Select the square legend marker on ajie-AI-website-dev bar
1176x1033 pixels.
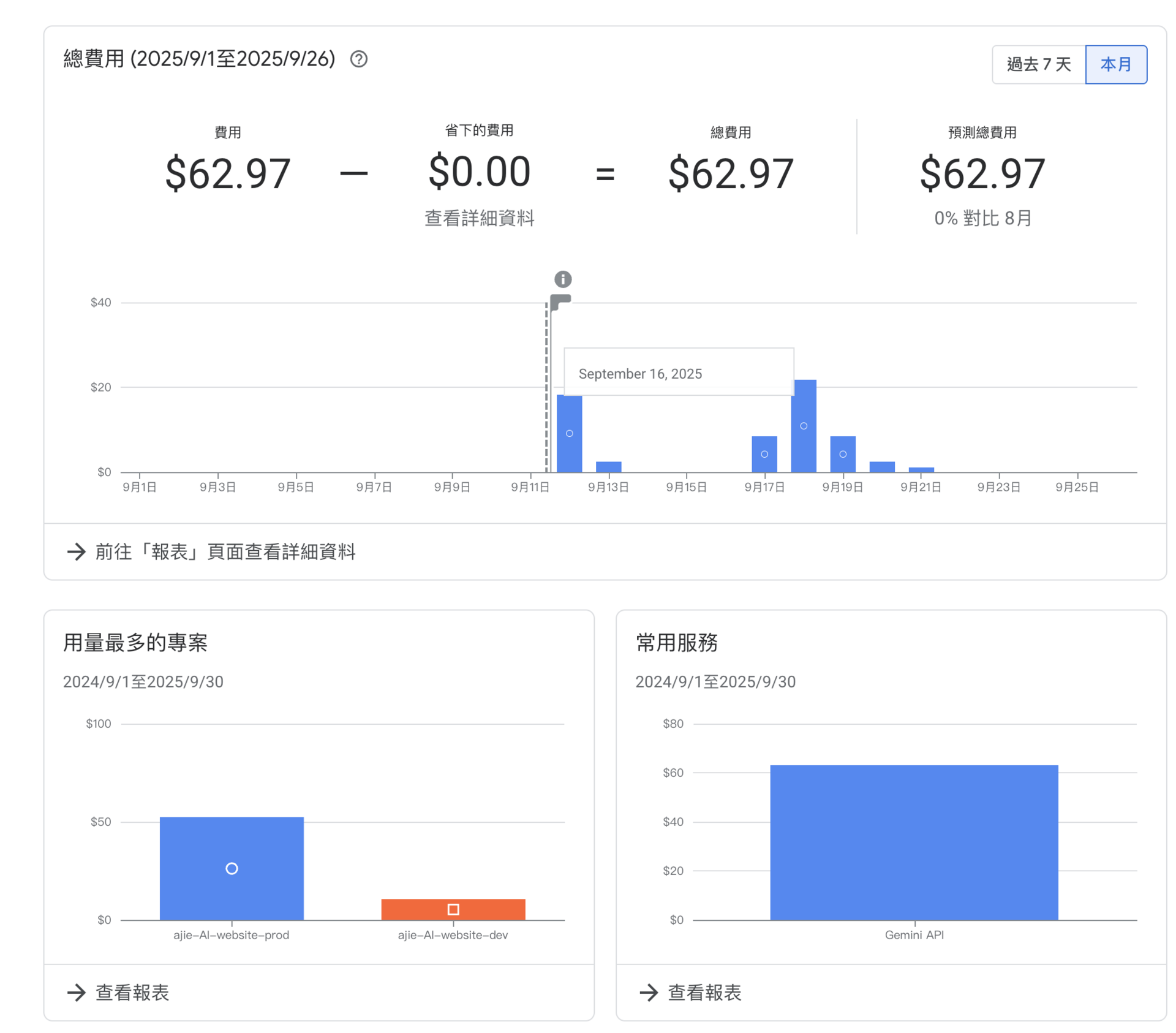pos(453,909)
